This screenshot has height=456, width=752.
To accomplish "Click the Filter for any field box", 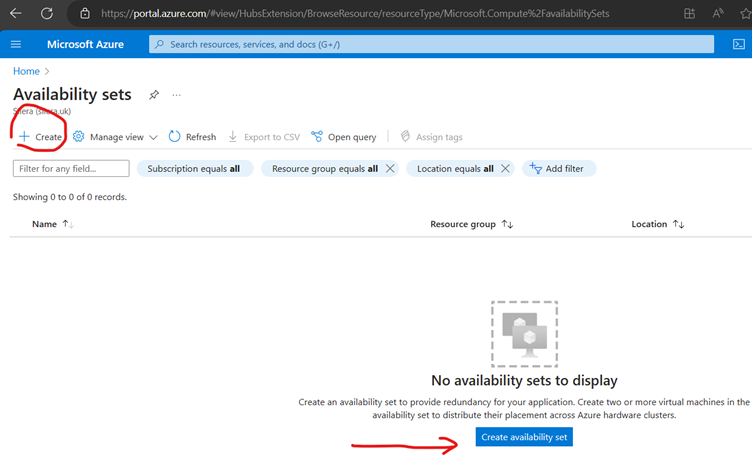I will pyautogui.click(x=71, y=169).
